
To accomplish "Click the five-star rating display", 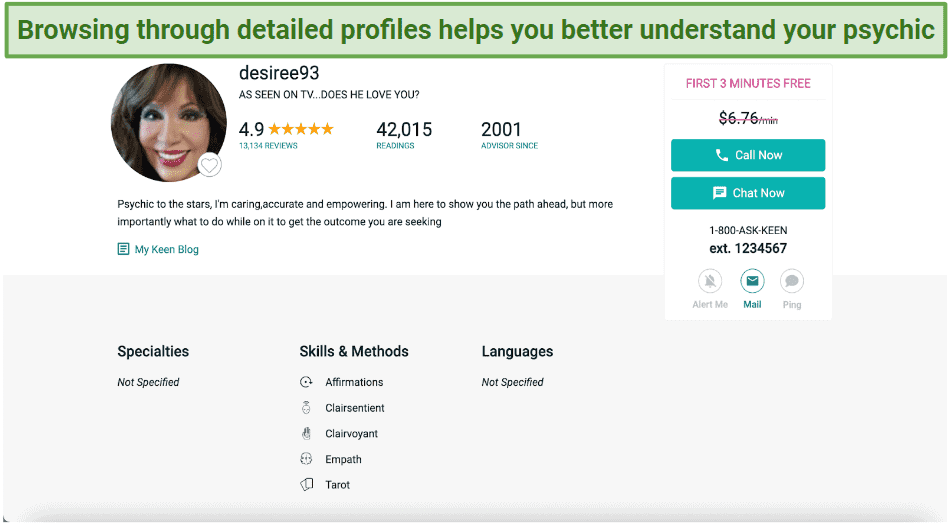I will pos(301,129).
